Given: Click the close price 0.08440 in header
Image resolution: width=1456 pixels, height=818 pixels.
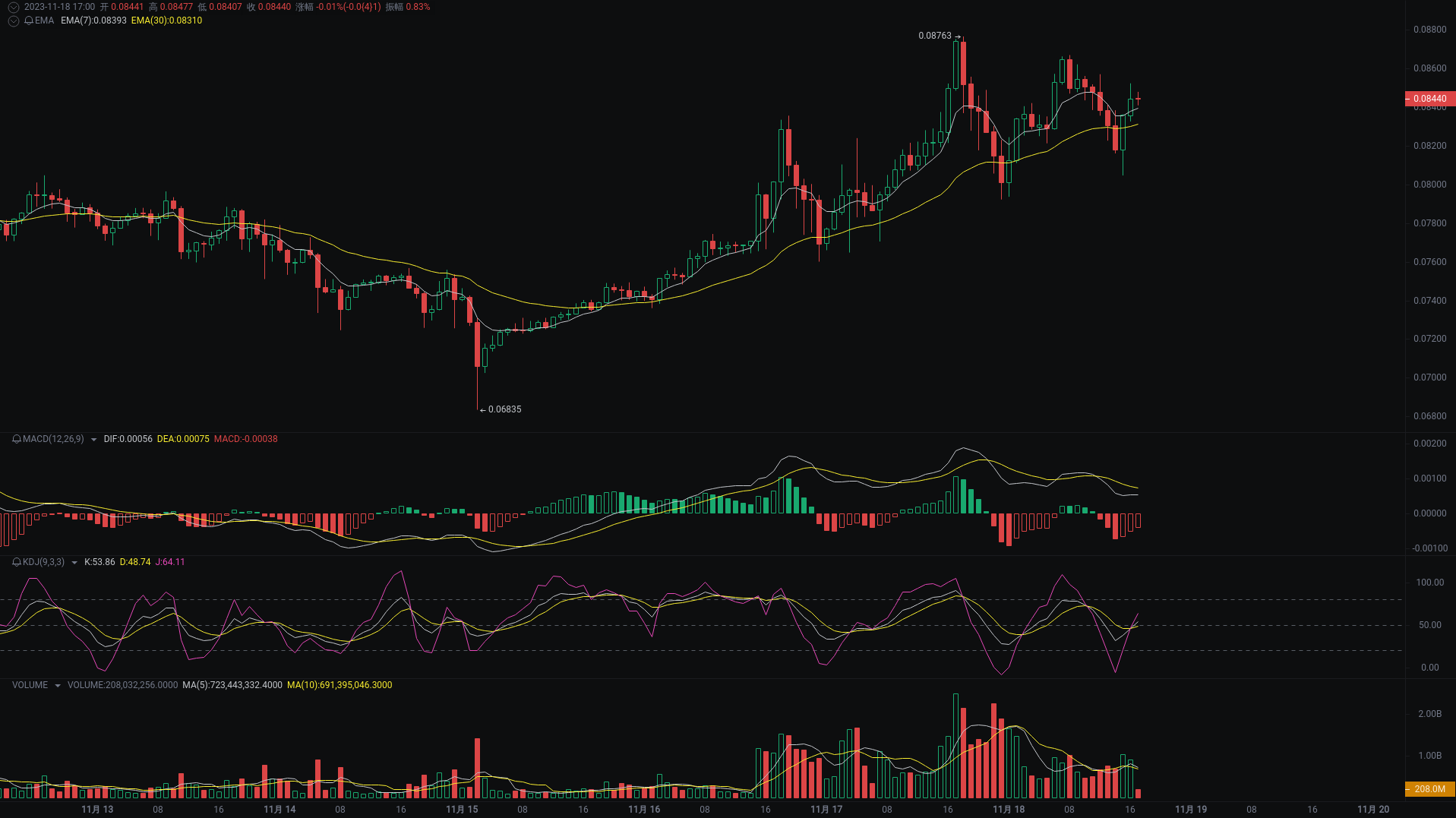Looking at the screenshot, I should point(274,7).
